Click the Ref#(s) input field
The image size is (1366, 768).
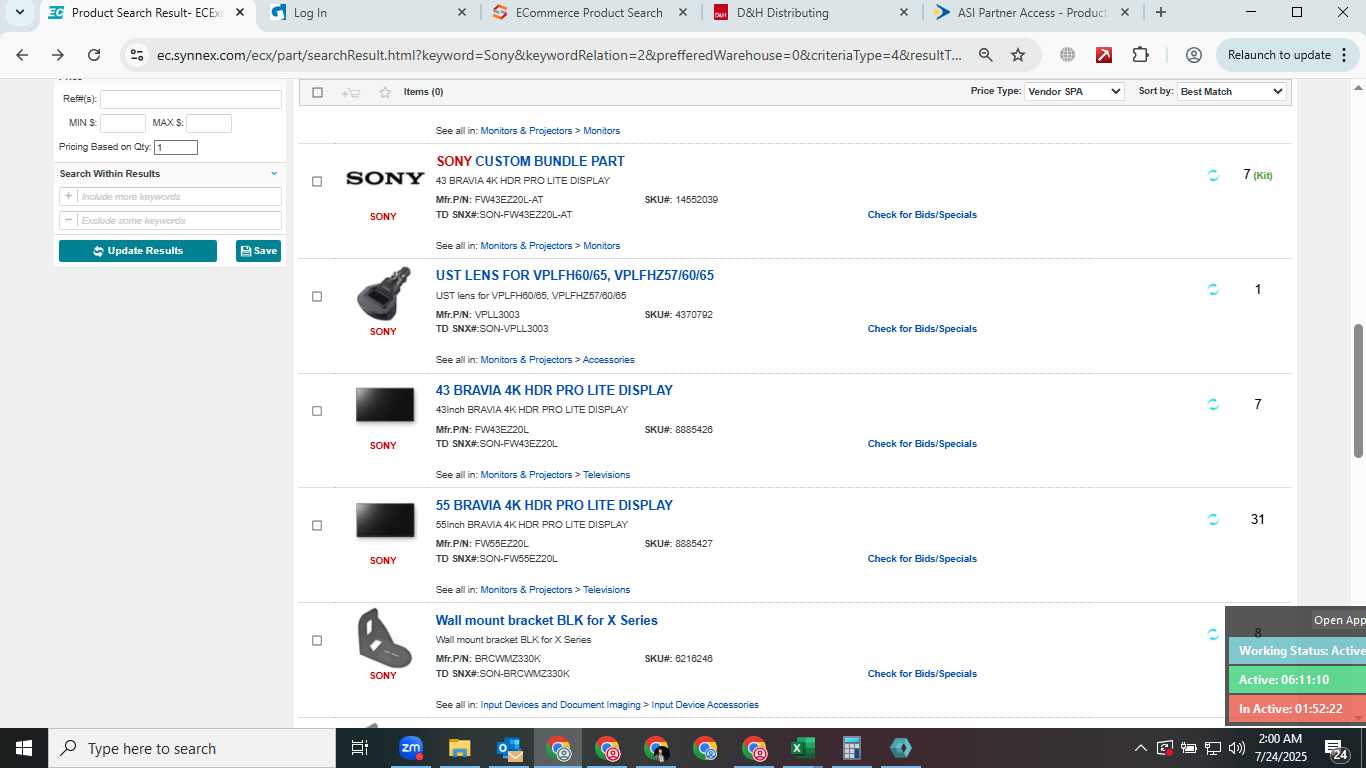coord(191,99)
